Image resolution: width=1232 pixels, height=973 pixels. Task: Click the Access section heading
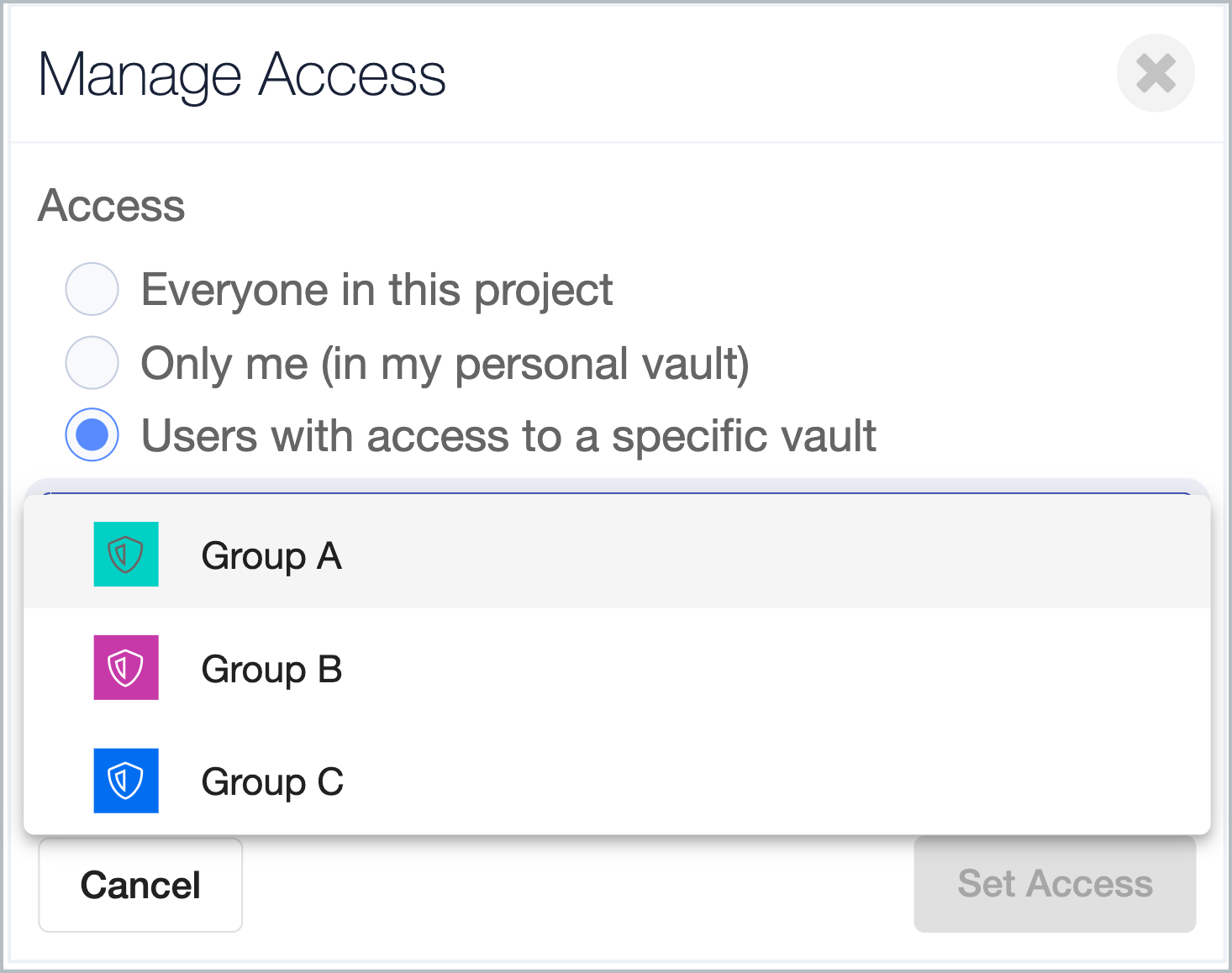tap(112, 206)
